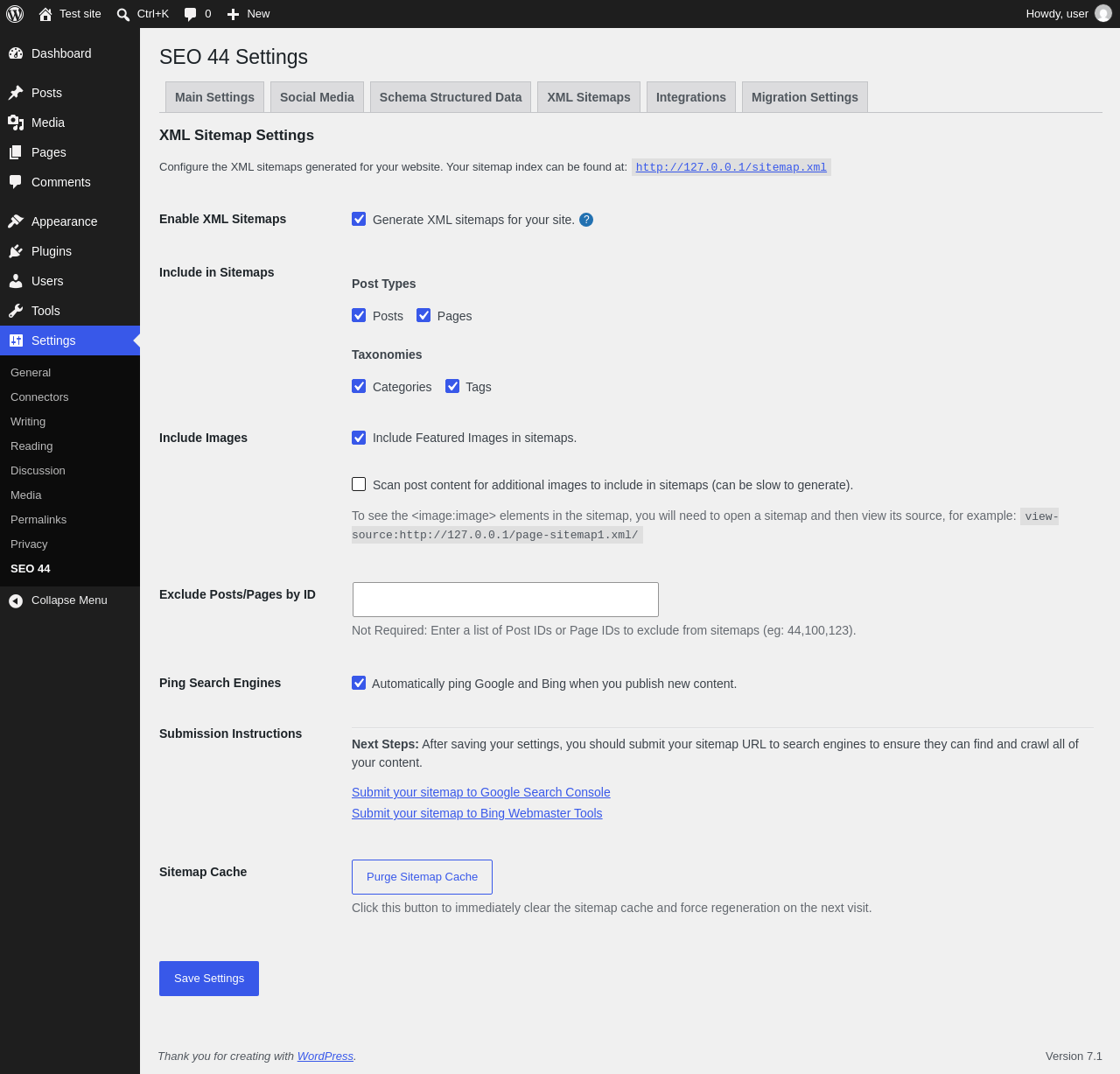Switch to Schema Structured Data tab
1120x1074 pixels.
pyautogui.click(x=451, y=97)
